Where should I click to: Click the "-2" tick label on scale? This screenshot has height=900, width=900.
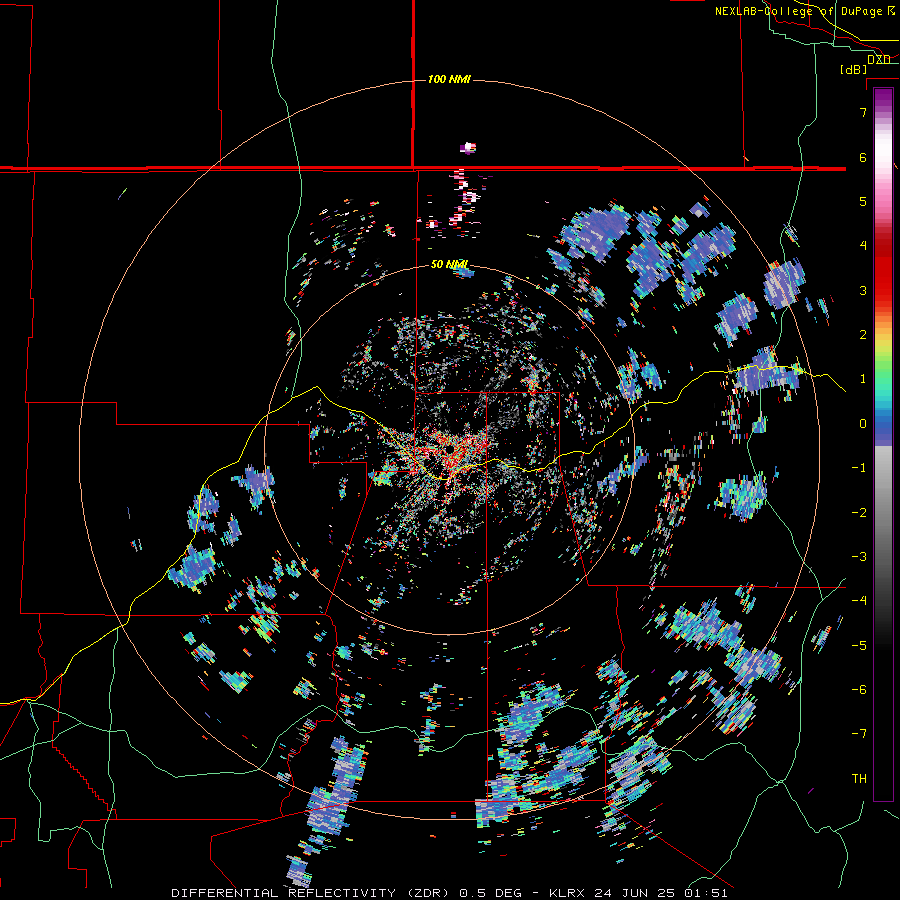(x=859, y=512)
